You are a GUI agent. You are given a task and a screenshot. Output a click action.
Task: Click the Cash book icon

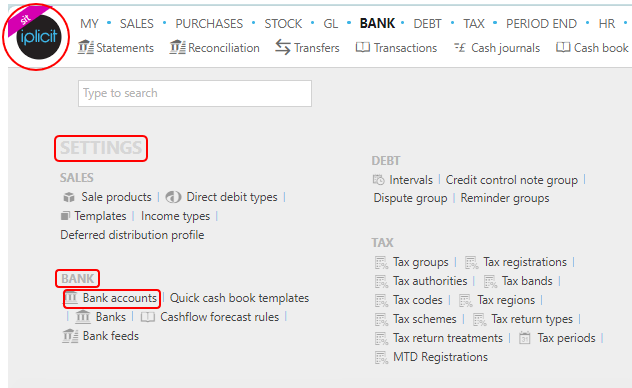(x=563, y=48)
